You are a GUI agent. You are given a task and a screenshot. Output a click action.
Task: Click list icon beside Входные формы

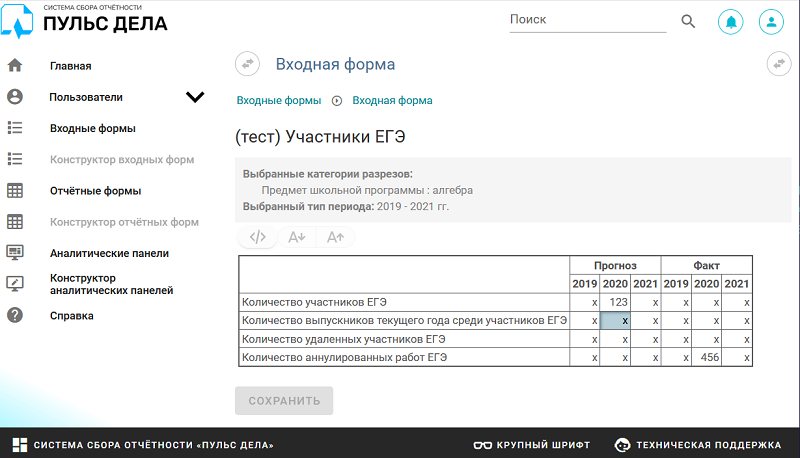(15, 128)
